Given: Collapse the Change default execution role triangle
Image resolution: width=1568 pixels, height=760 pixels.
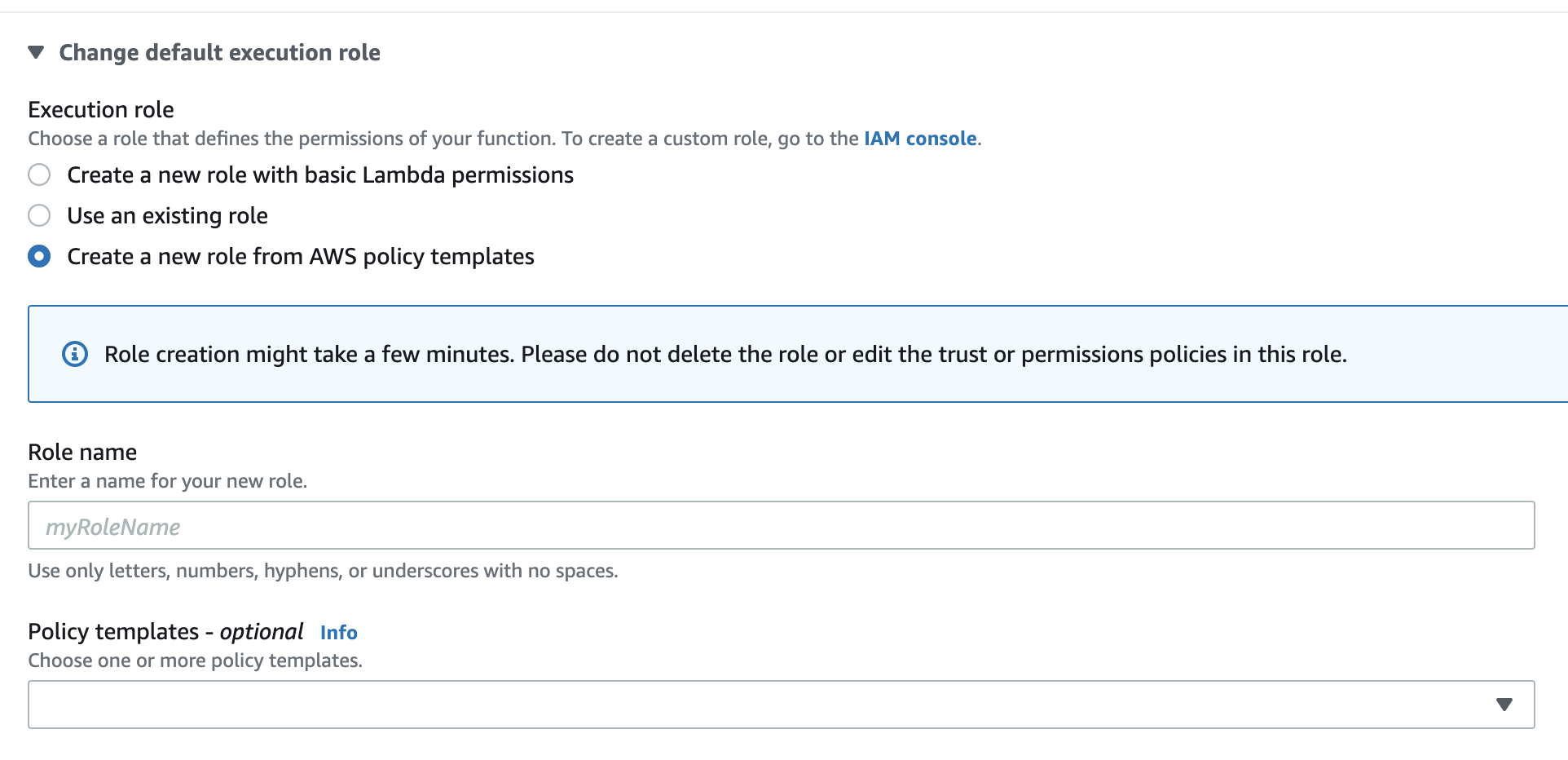Looking at the screenshot, I should [x=36, y=53].
